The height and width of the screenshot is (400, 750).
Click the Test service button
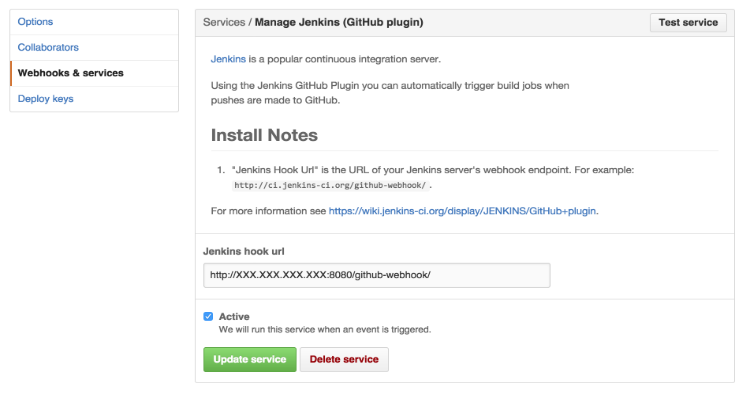pyautogui.click(x=688, y=22)
